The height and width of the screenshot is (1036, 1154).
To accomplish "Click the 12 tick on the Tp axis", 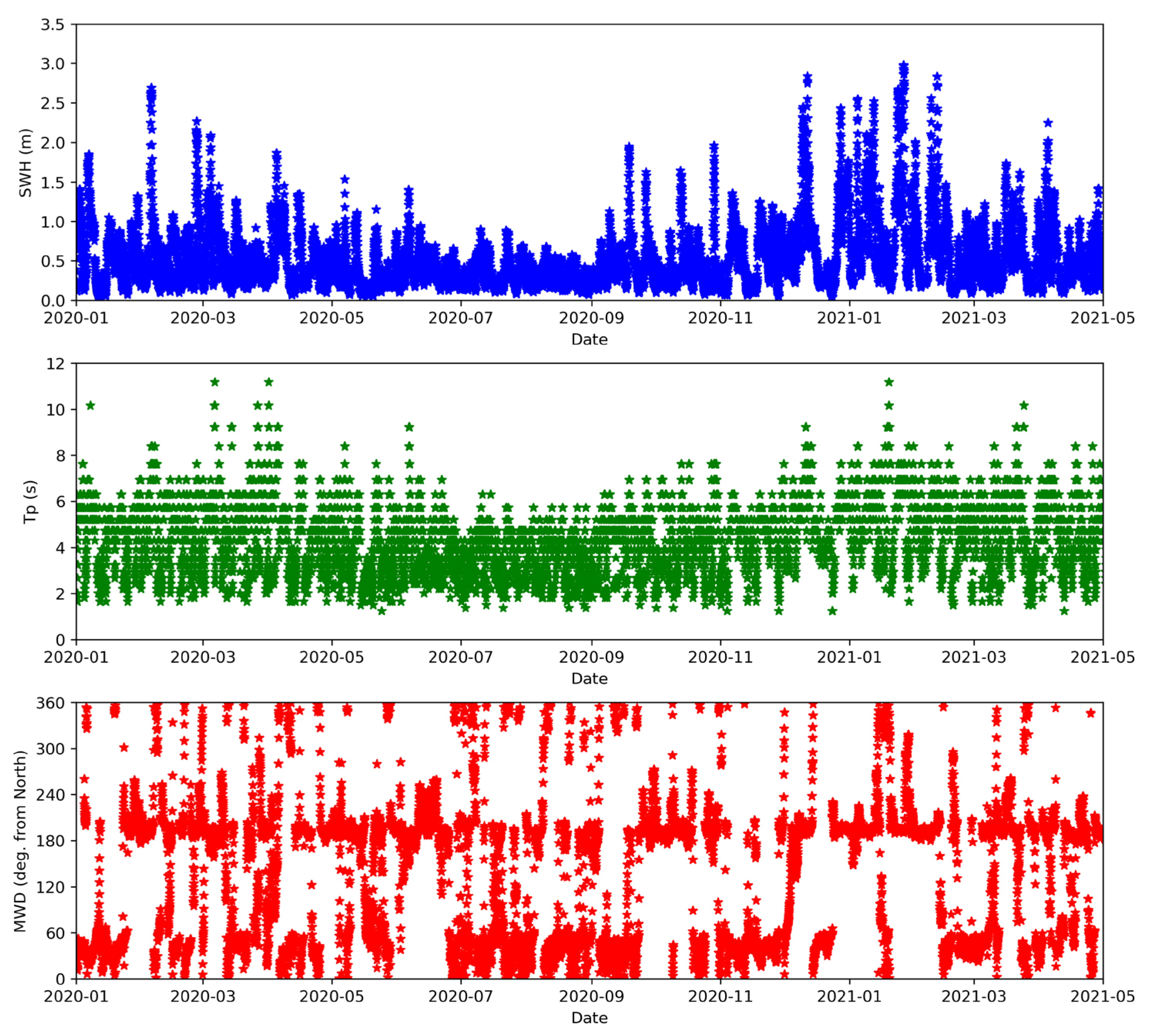I will [56, 364].
